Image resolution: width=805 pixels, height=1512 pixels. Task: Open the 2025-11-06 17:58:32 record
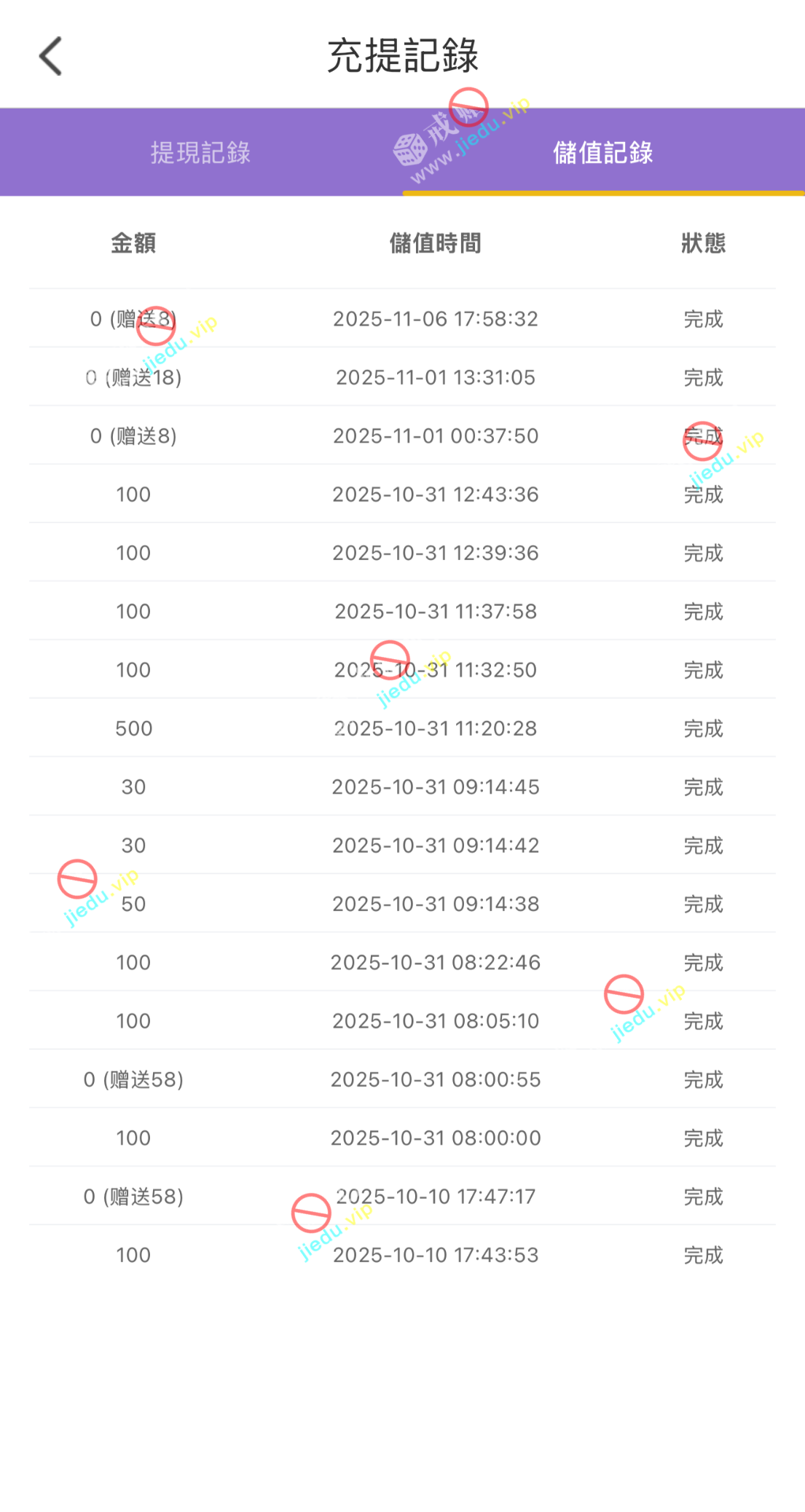point(435,319)
